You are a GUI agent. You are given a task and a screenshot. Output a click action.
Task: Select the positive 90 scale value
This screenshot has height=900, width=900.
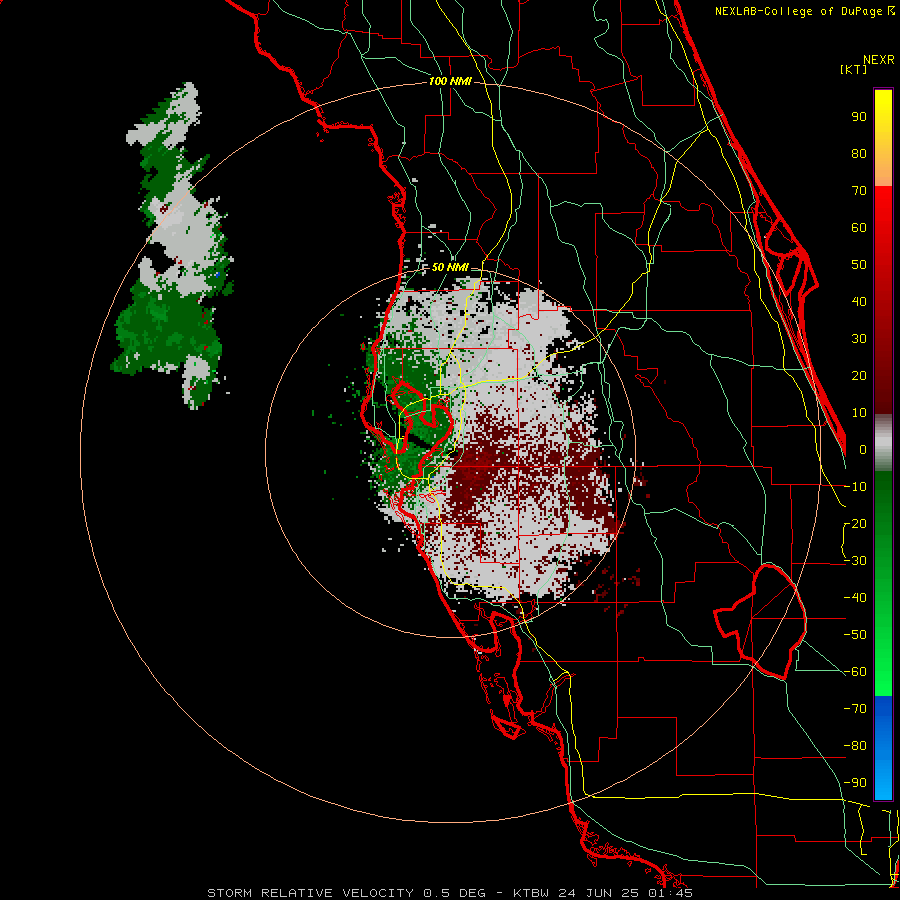(x=859, y=117)
